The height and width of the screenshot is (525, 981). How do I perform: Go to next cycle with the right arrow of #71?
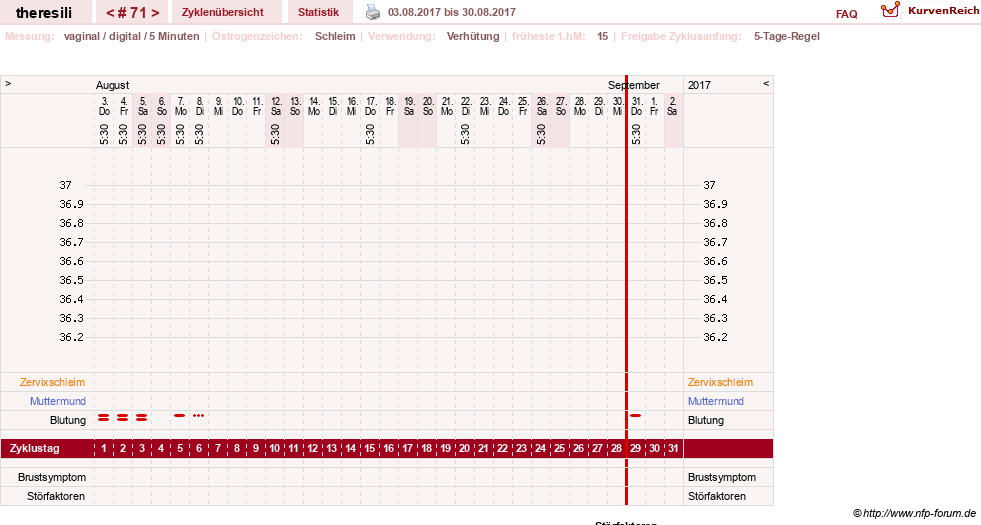155,13
